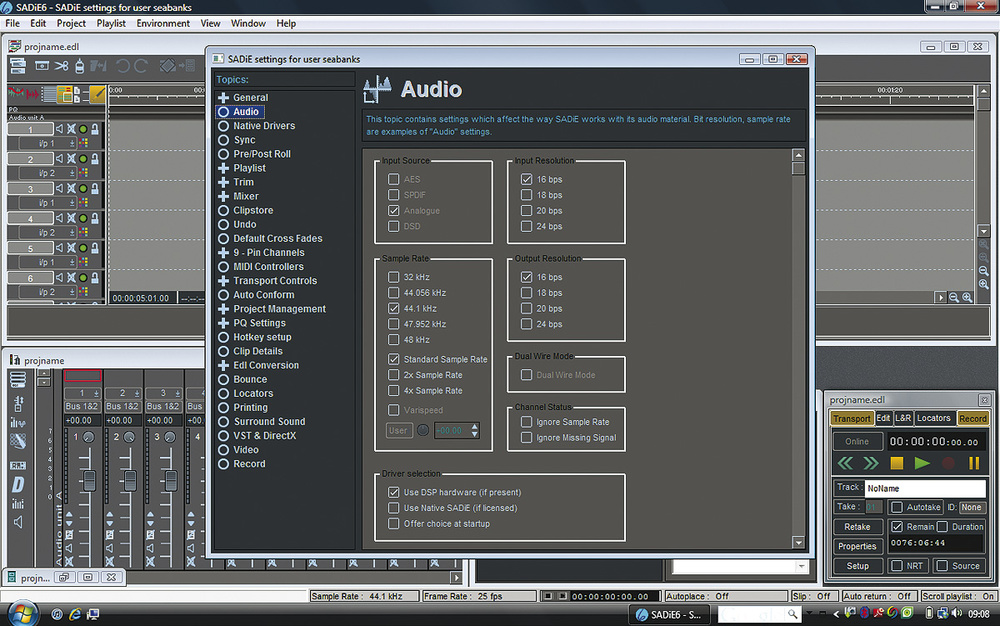This screenshot has width=1000, height=626.
Task: Tick the Use Native SADiE checkbox
Action: [x=394, y=508]
